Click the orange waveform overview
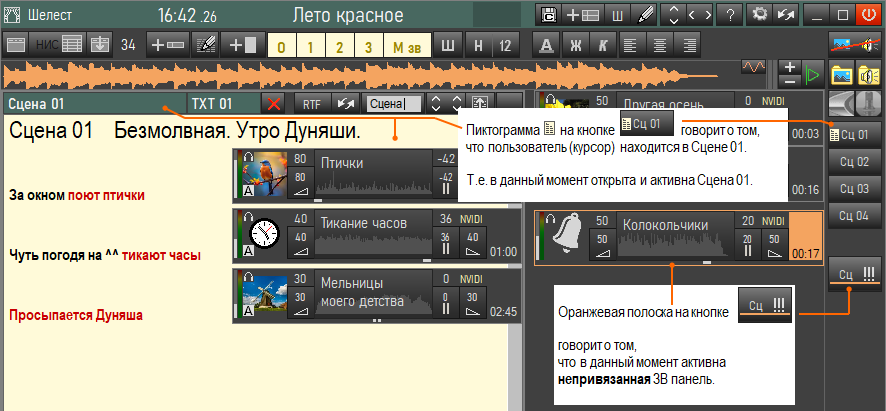The width and height of the screenshot is (886, 411). (362, 75)
